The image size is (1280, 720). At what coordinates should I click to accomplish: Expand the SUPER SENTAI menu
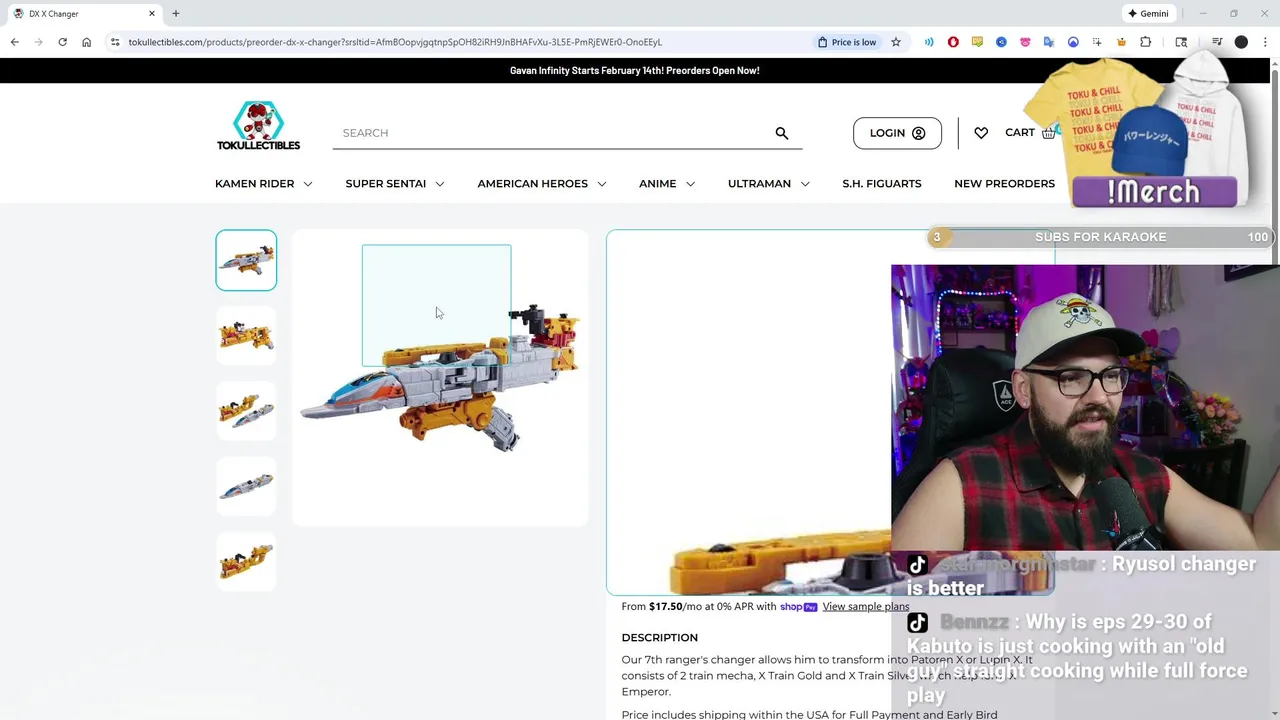pyautogui.click(x=395, y=184)
